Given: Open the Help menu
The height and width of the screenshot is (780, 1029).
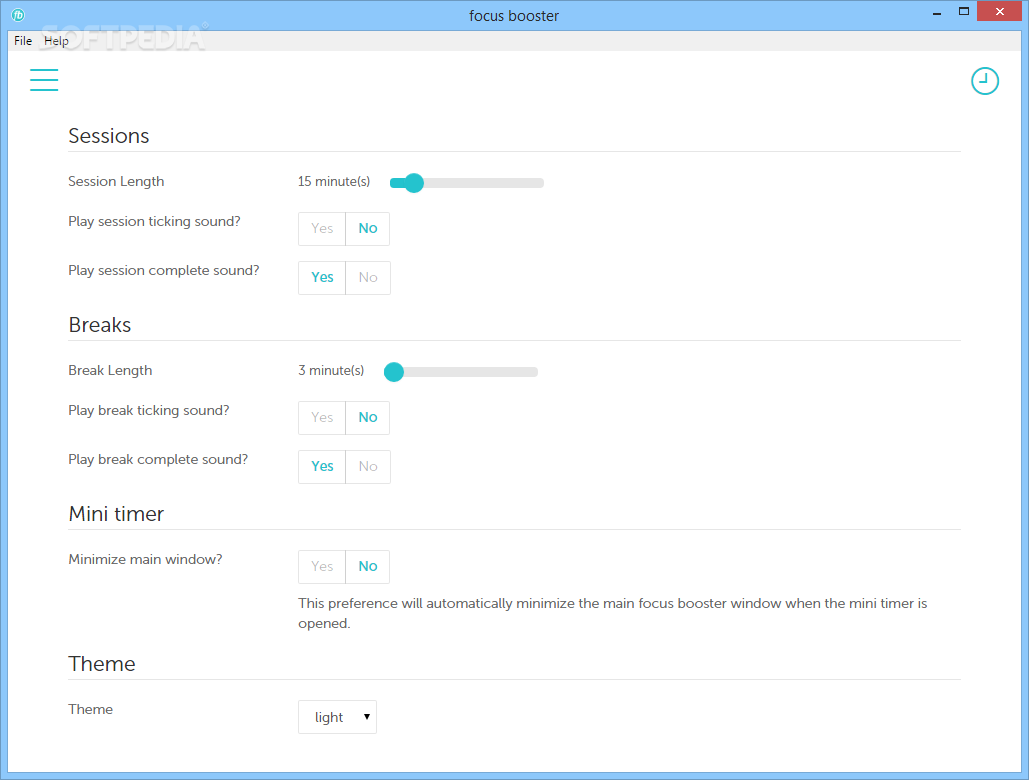Looking at the screenshot, I should (56, 41).
